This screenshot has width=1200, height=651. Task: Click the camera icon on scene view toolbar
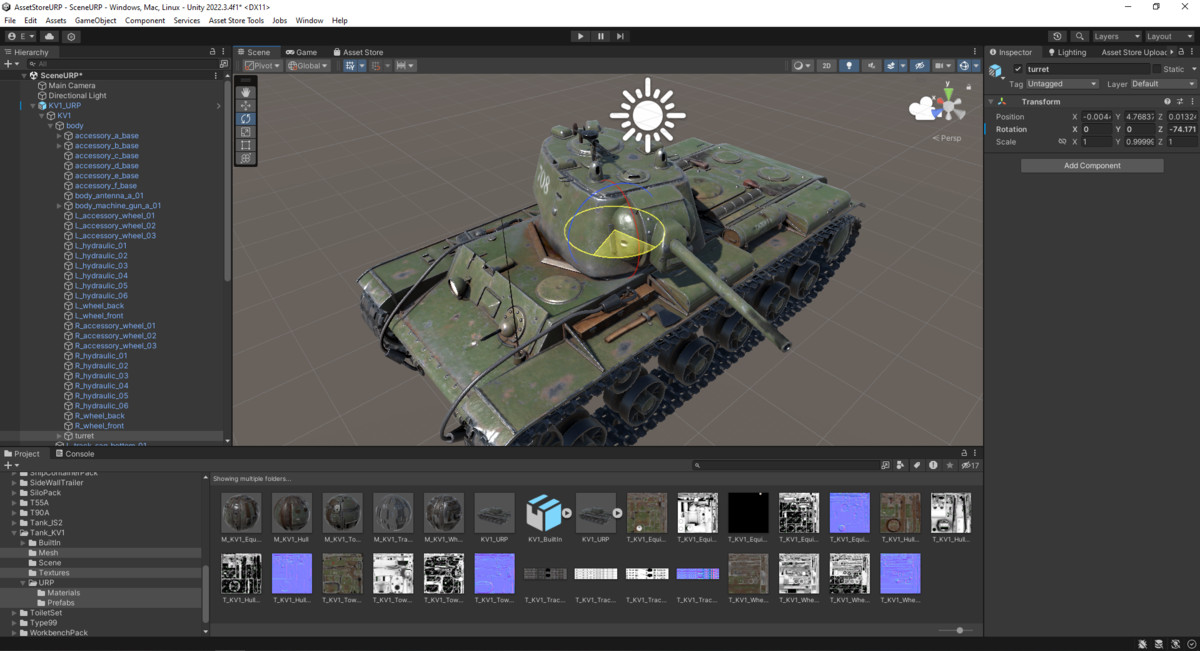940,65
